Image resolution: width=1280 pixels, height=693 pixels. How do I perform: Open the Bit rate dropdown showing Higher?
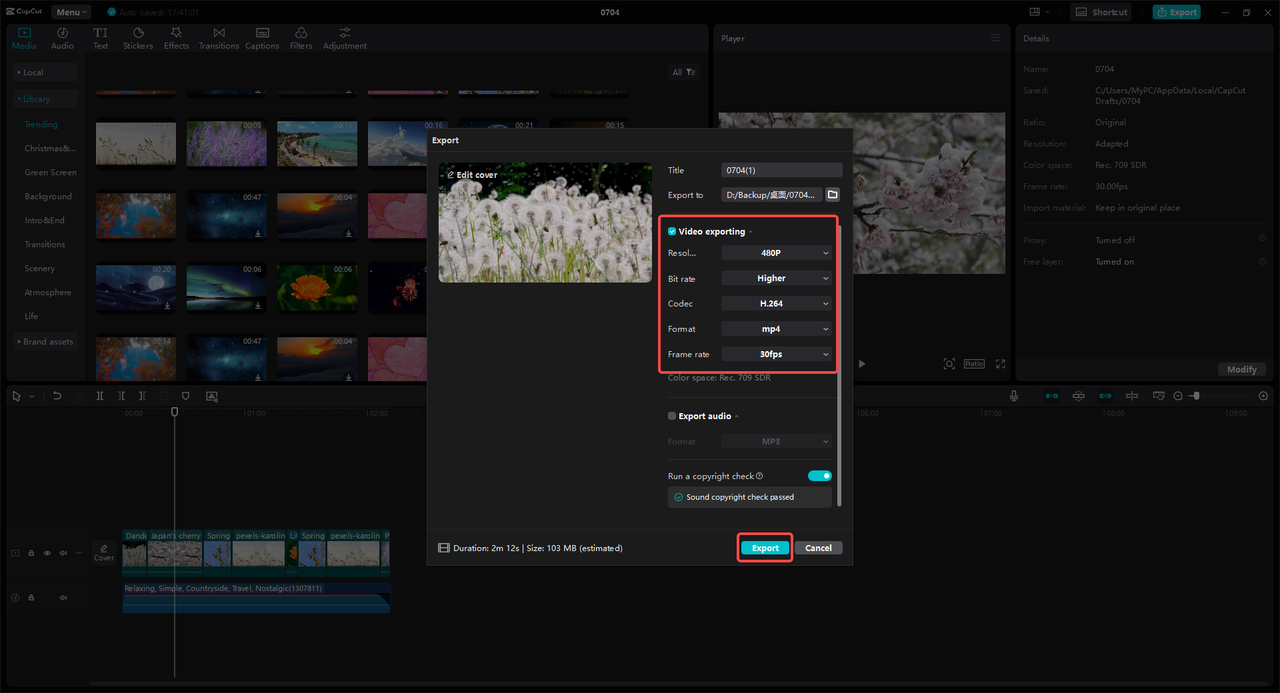tap(776, 278)
